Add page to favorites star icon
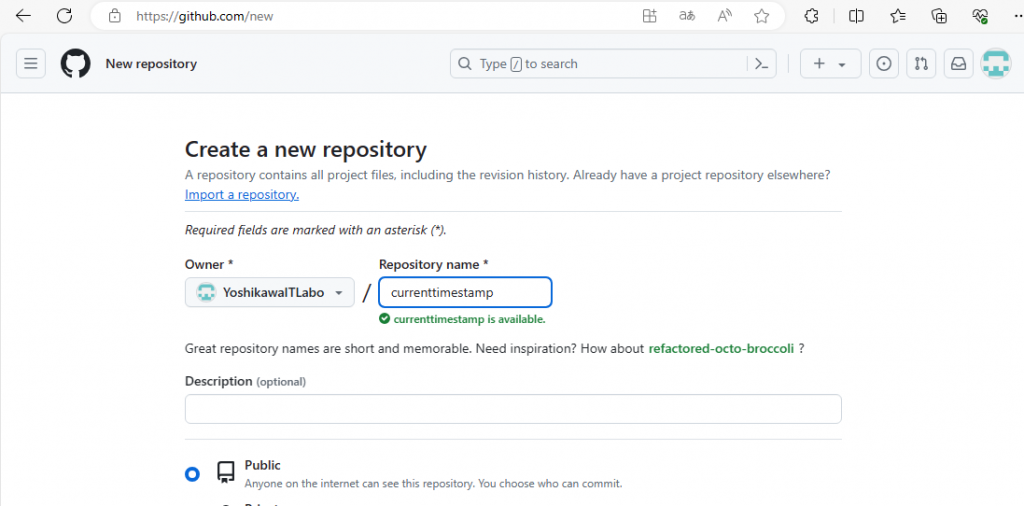Screen dimensions: 1024x506 (x=761, y=16)
